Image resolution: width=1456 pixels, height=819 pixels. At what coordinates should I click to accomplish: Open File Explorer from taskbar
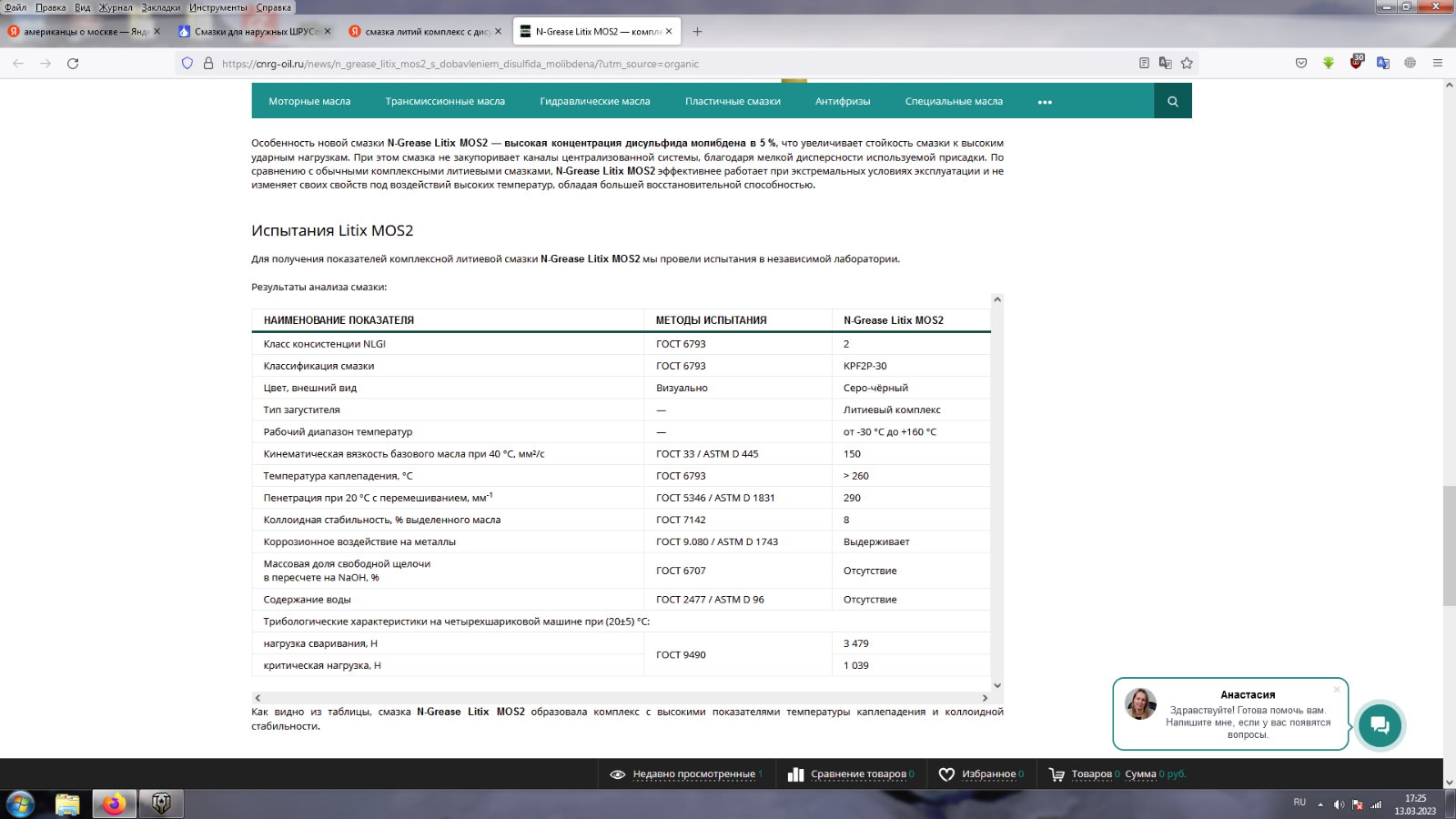pyautogui.click(x=67, y=804)
